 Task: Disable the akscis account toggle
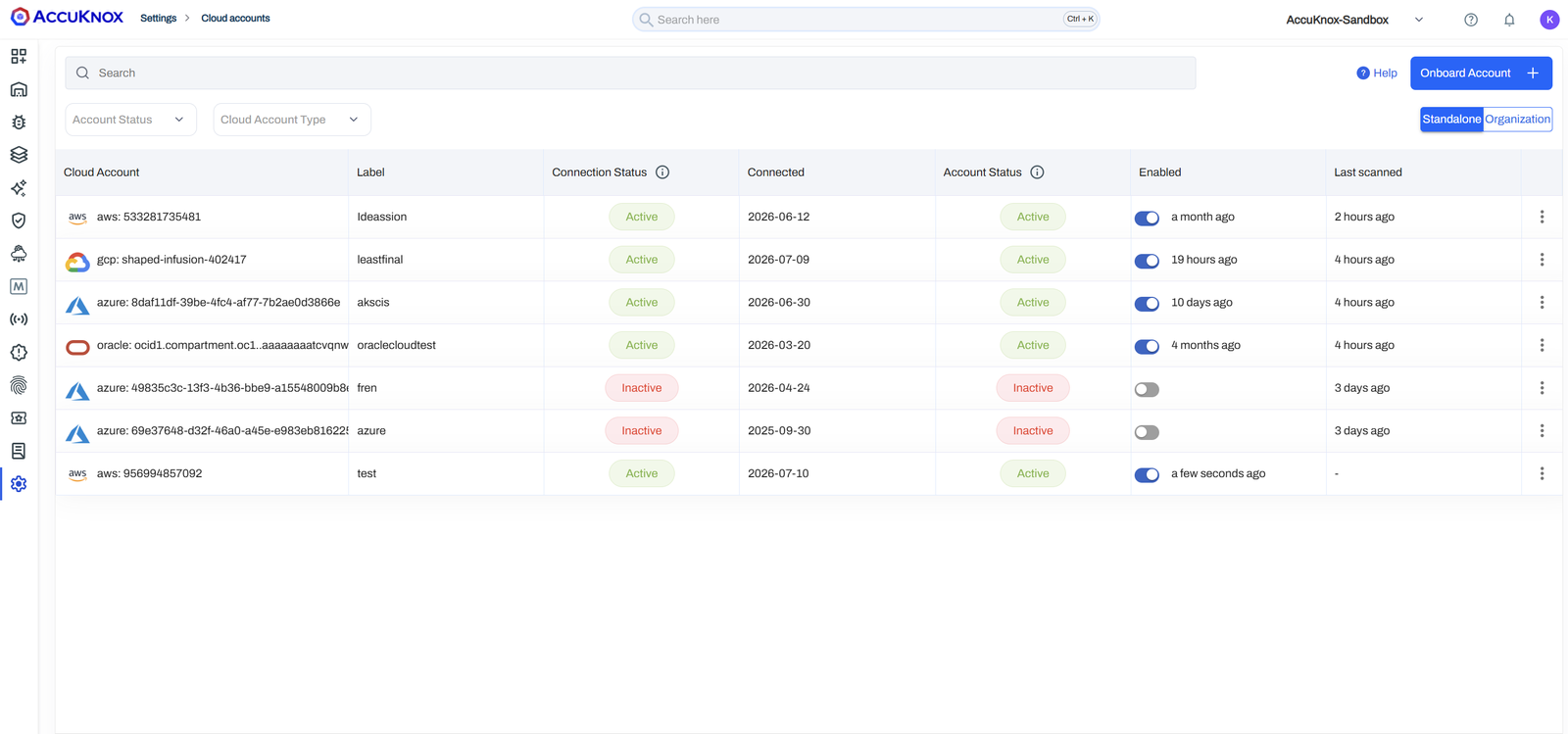point(1147,304)
